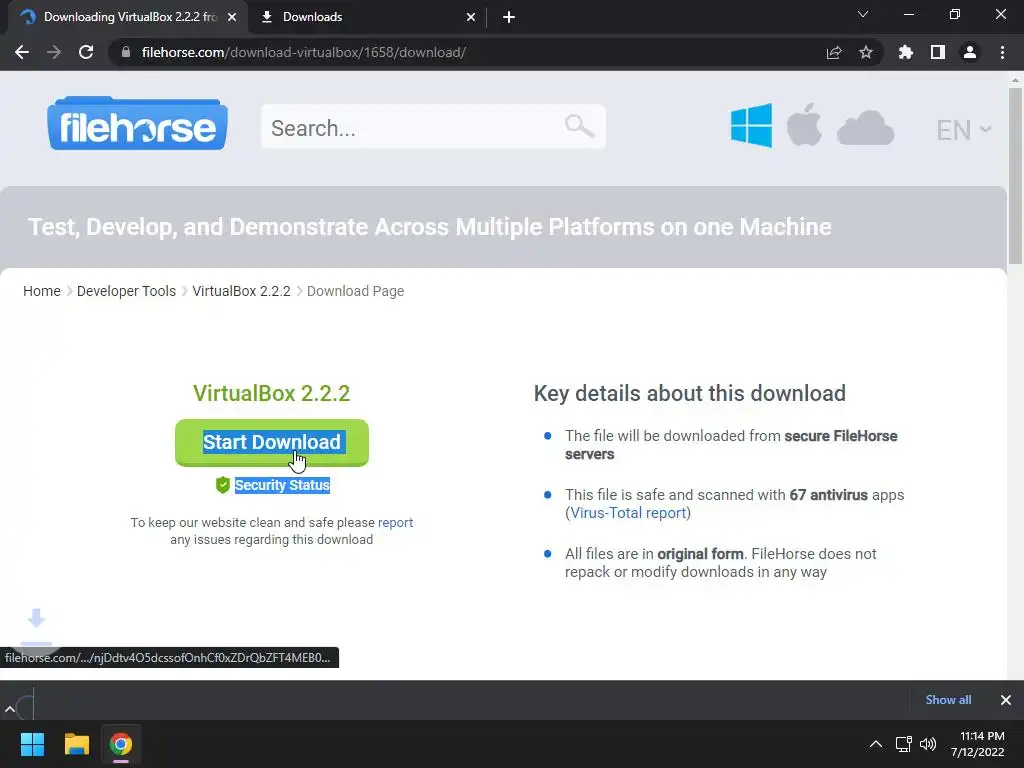Open Developer Tools breadcrumb
The image size is (1024, 768).
click(126, 291)
